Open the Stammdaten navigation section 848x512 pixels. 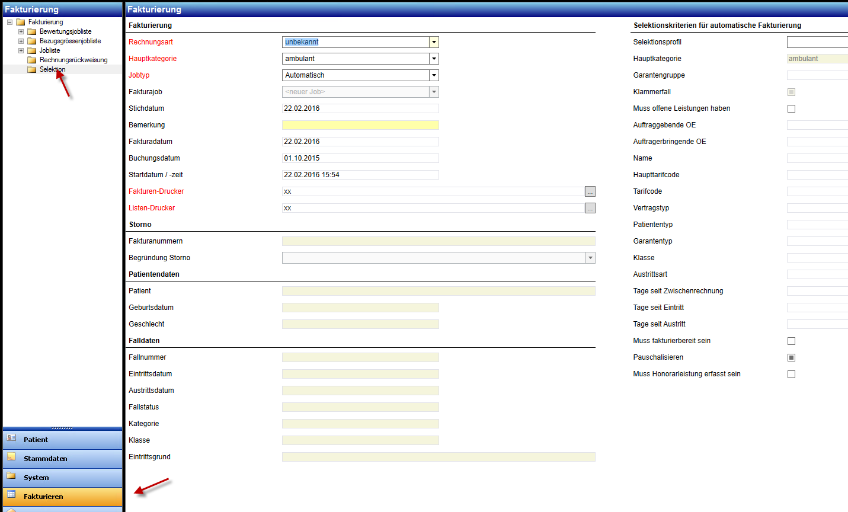[62, 458]
